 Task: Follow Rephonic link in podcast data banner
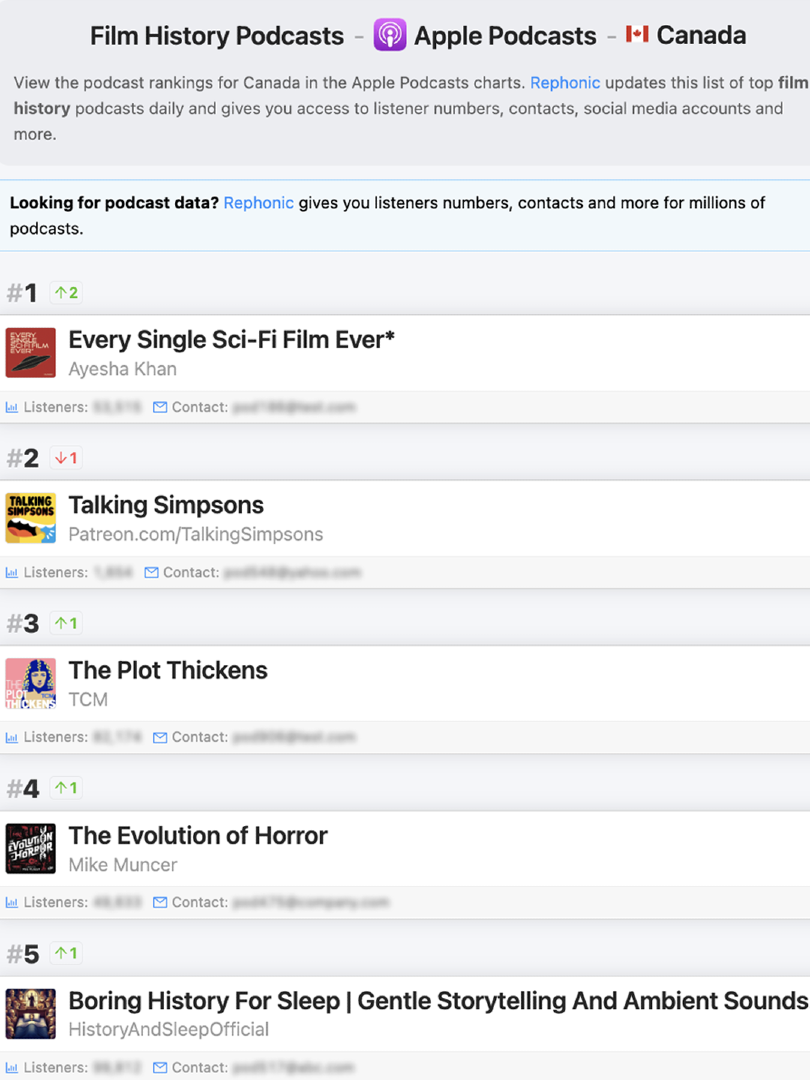(x=259, y=203)
